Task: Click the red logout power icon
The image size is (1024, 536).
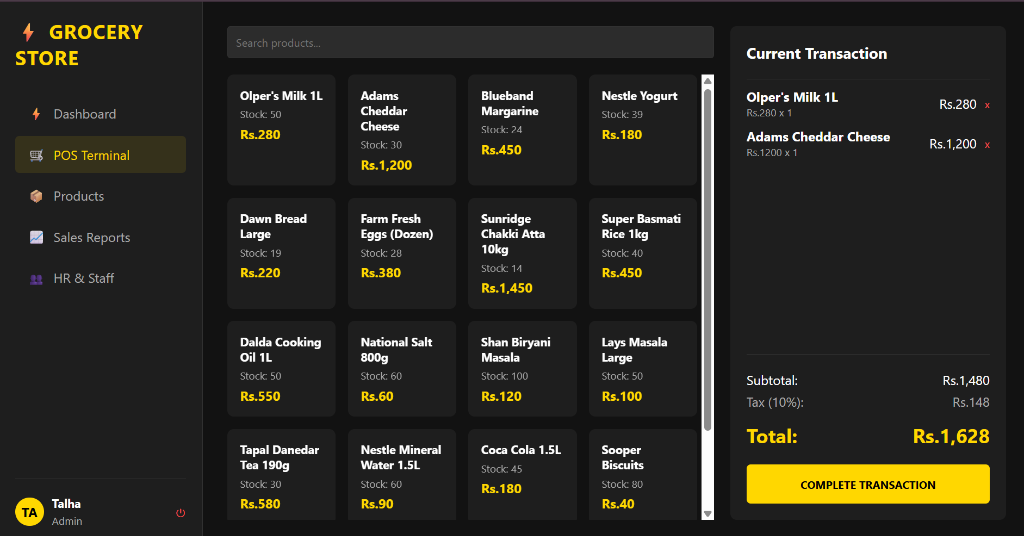Action: (181, 513)
